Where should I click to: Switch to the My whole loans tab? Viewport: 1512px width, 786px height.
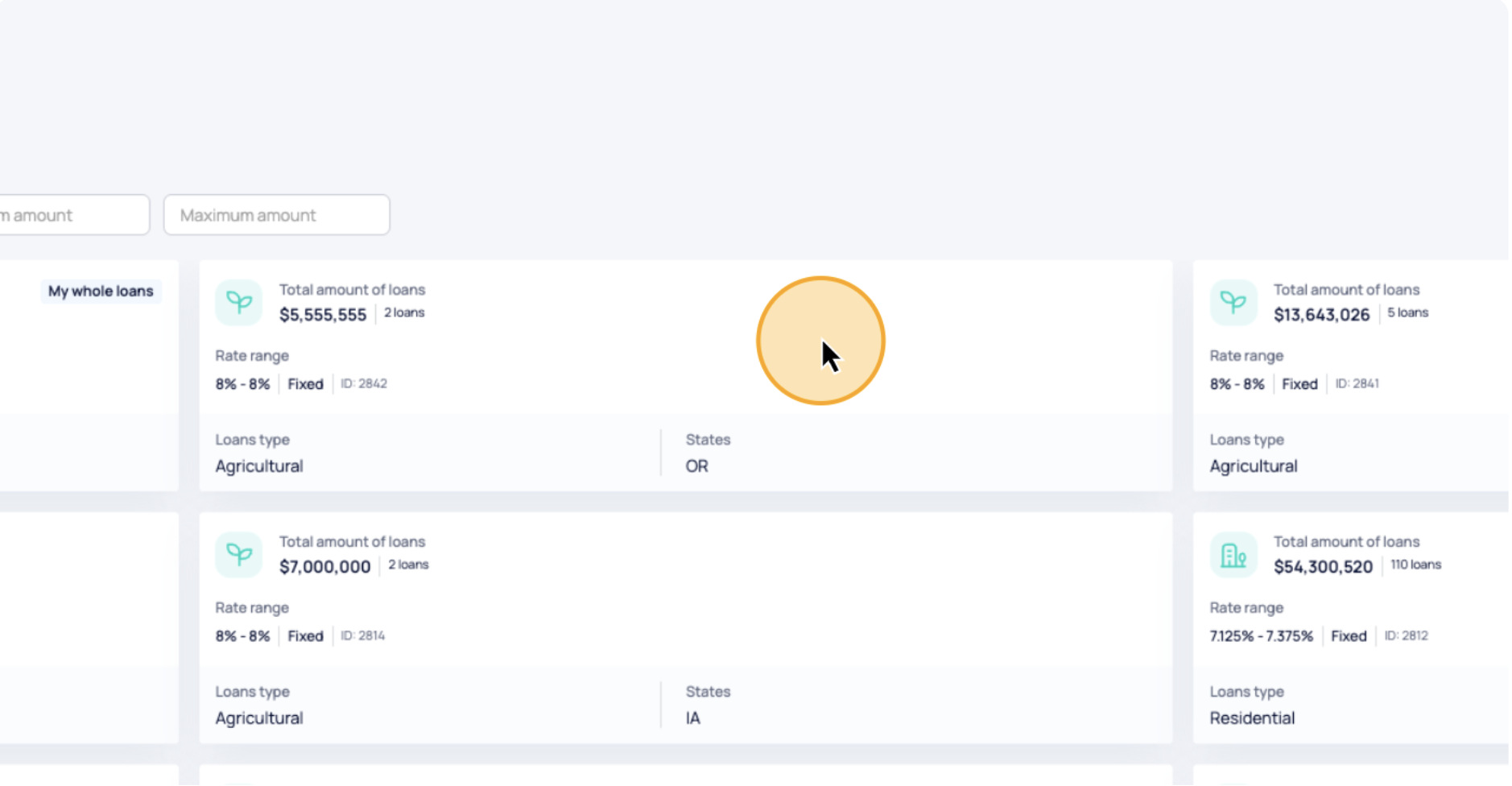tap(101, 291)
